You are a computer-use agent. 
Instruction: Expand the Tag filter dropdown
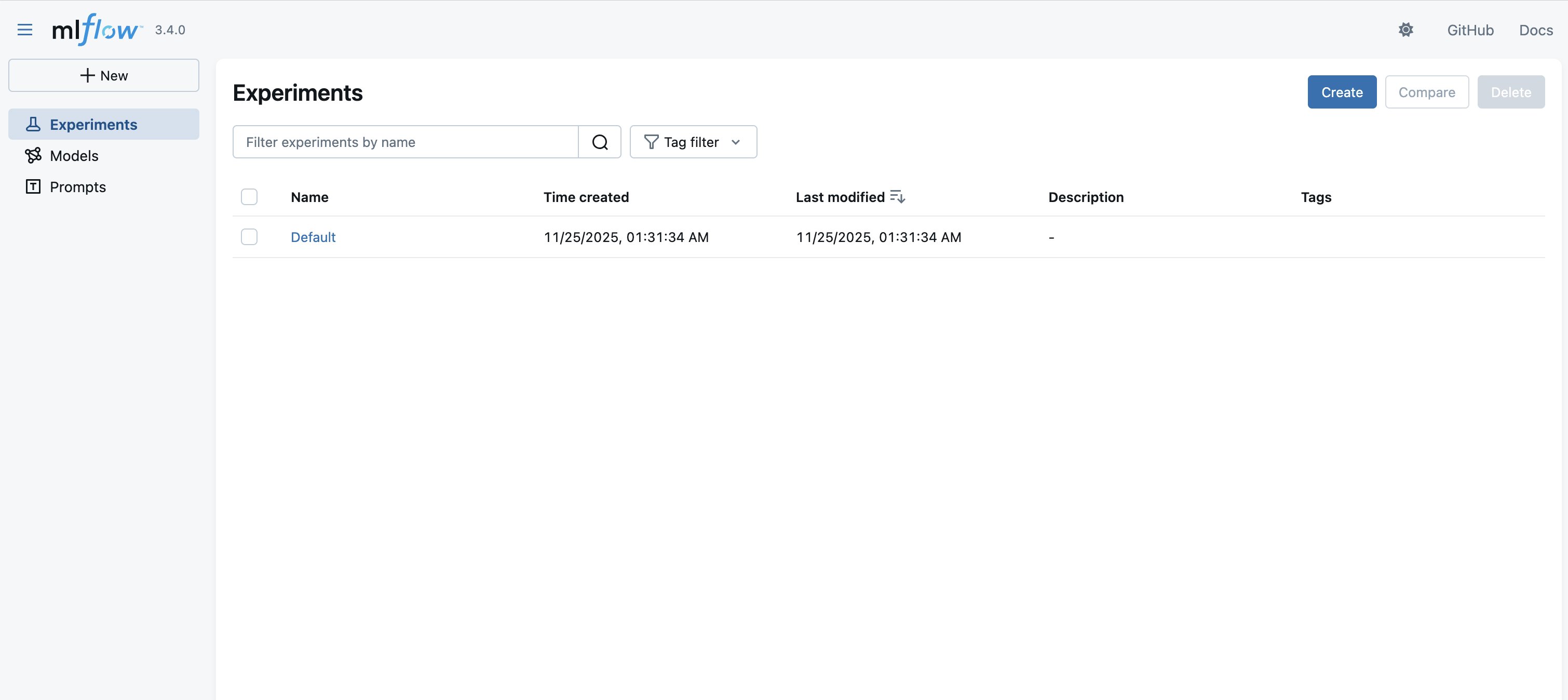pyautogui.click(x=693, y=142)
